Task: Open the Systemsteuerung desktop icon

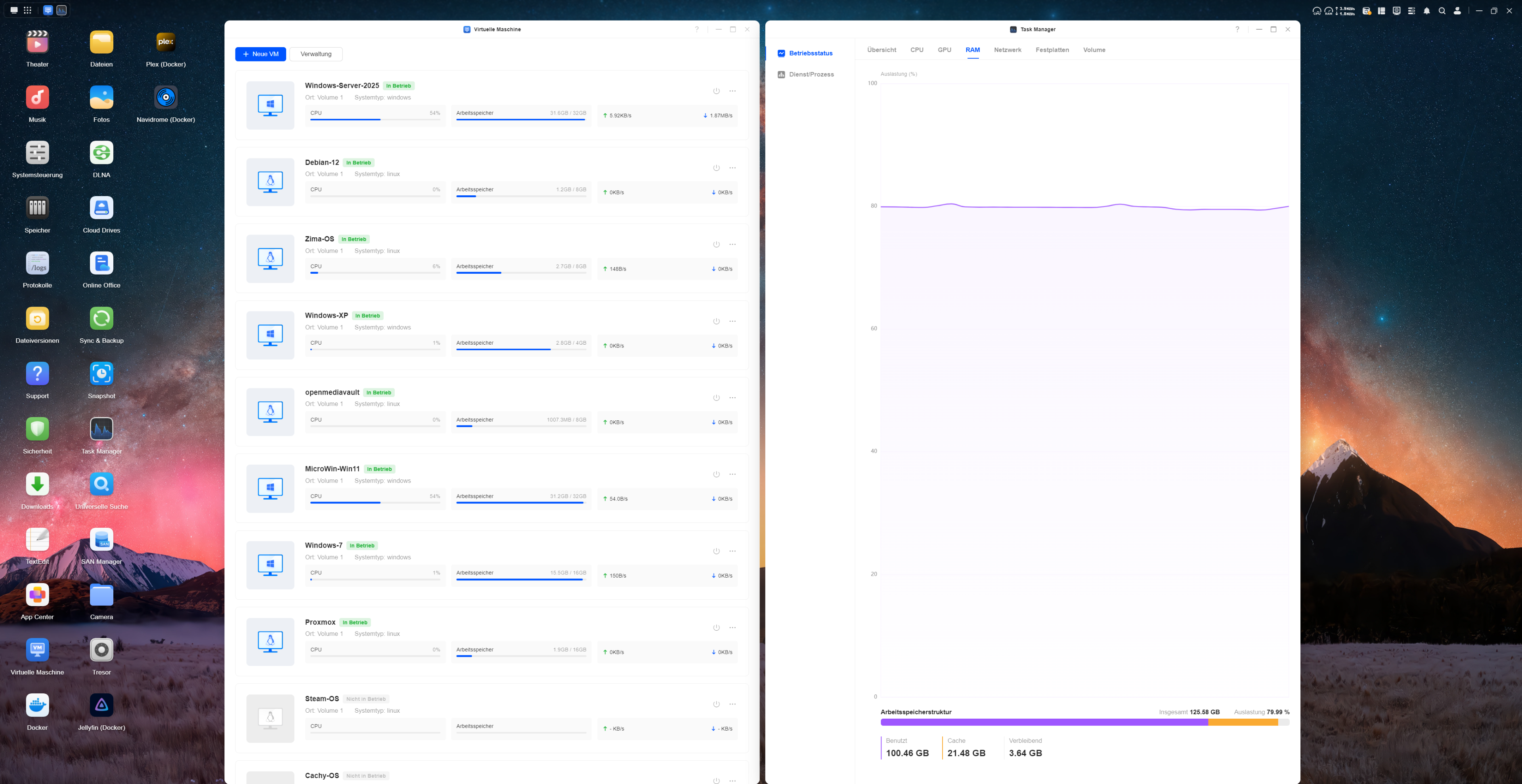Action: [37, 153]
